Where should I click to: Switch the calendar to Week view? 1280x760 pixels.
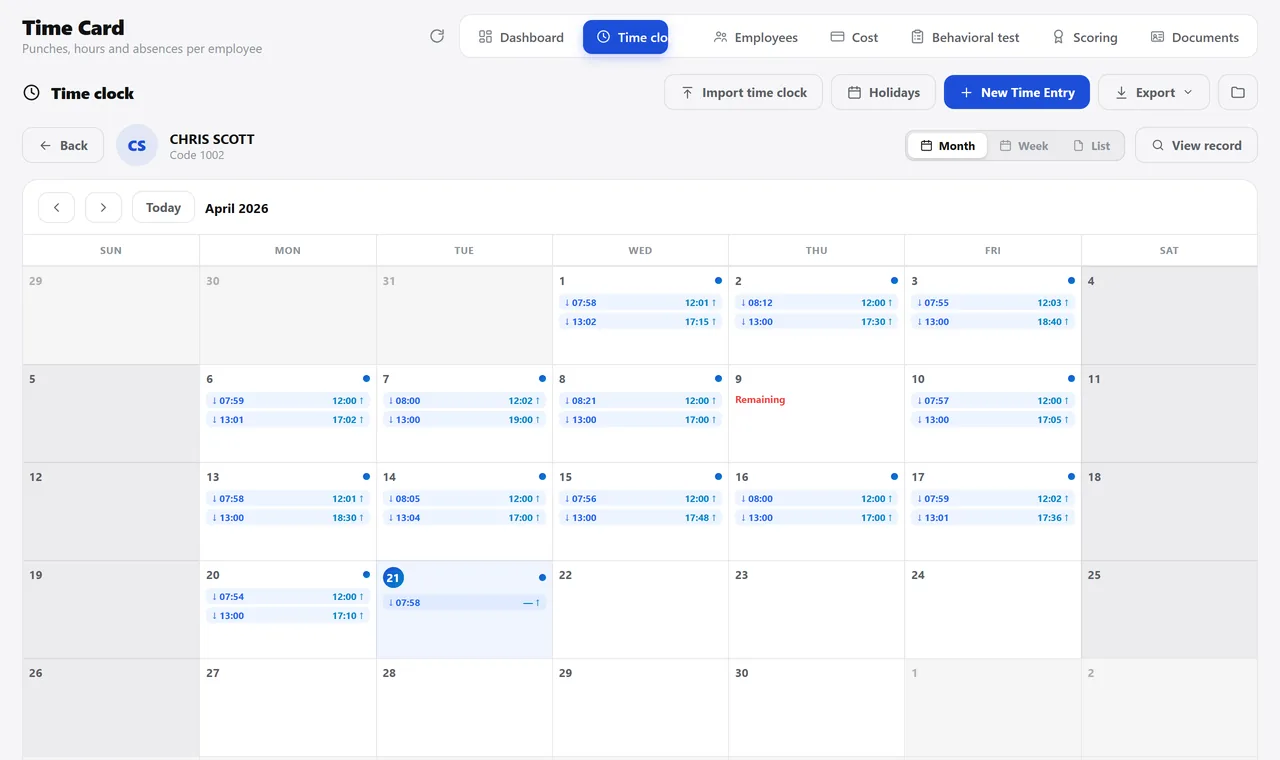[1024, 145]
